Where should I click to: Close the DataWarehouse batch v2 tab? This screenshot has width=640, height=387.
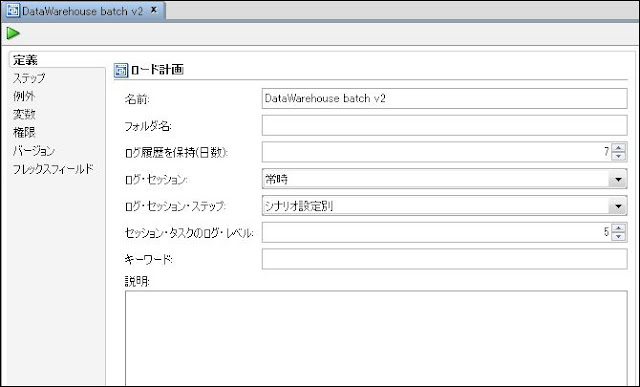point(154,10)
